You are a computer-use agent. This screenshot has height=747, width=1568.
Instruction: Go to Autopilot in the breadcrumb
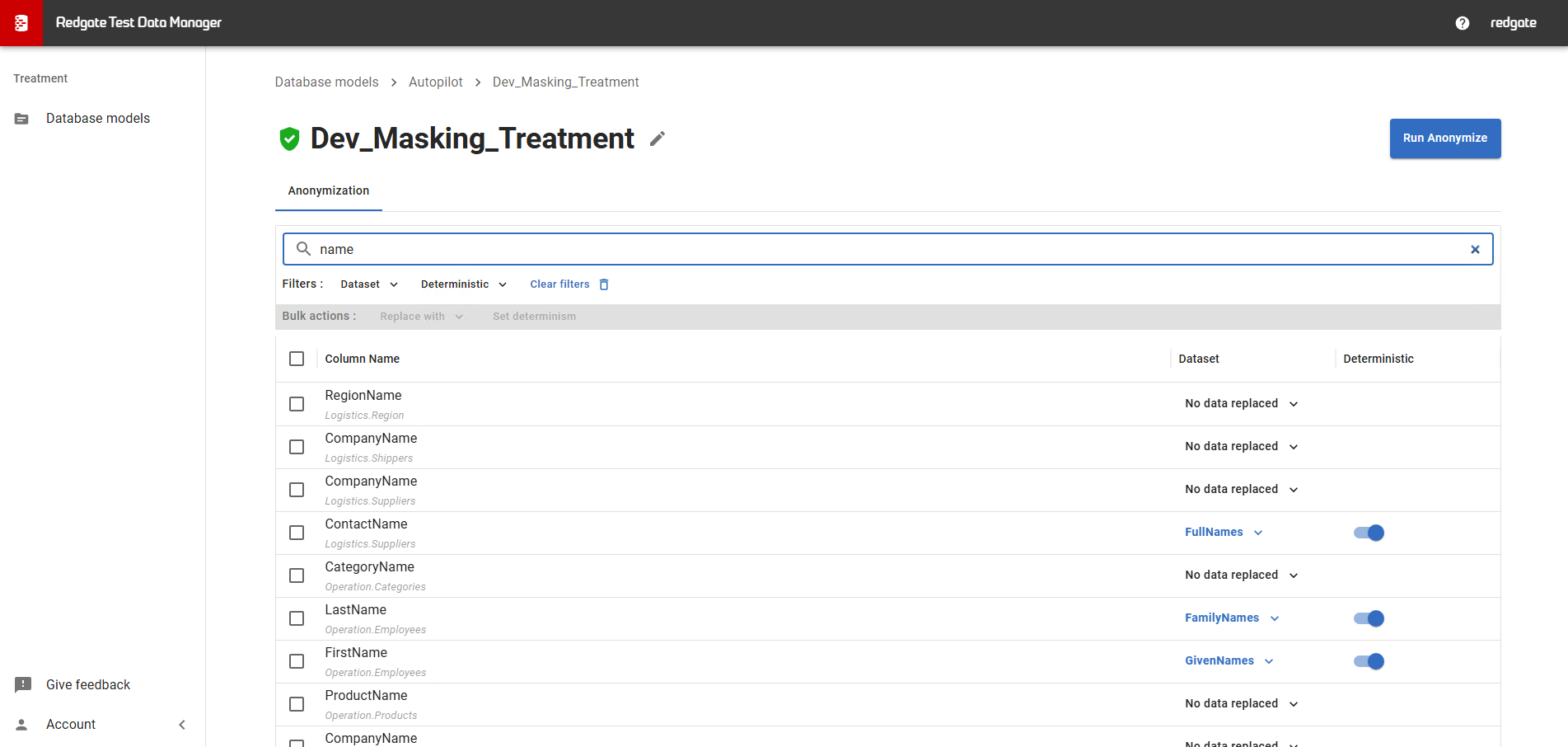[x=435, y=82]
